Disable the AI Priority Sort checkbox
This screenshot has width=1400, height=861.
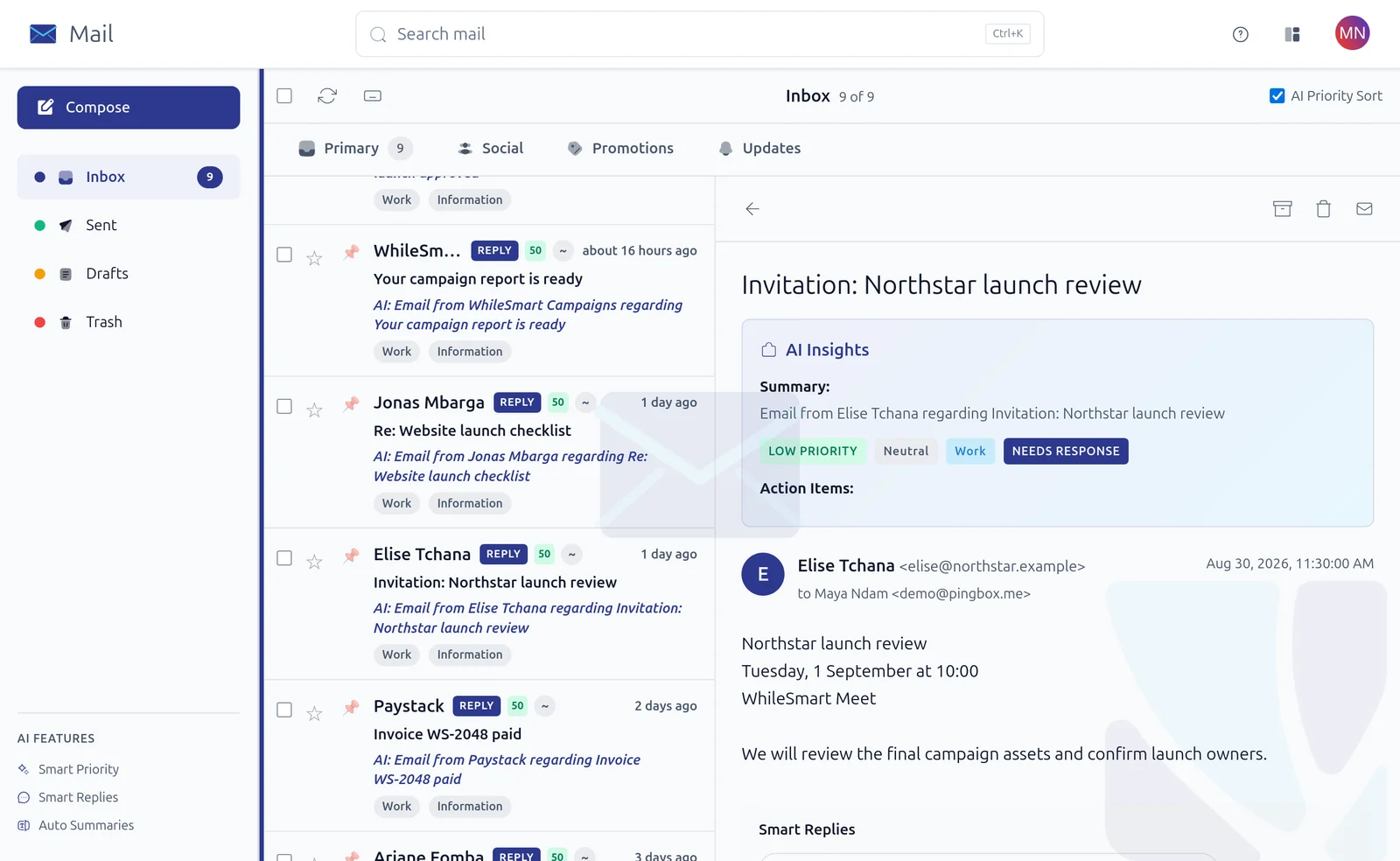(1277, 96)
